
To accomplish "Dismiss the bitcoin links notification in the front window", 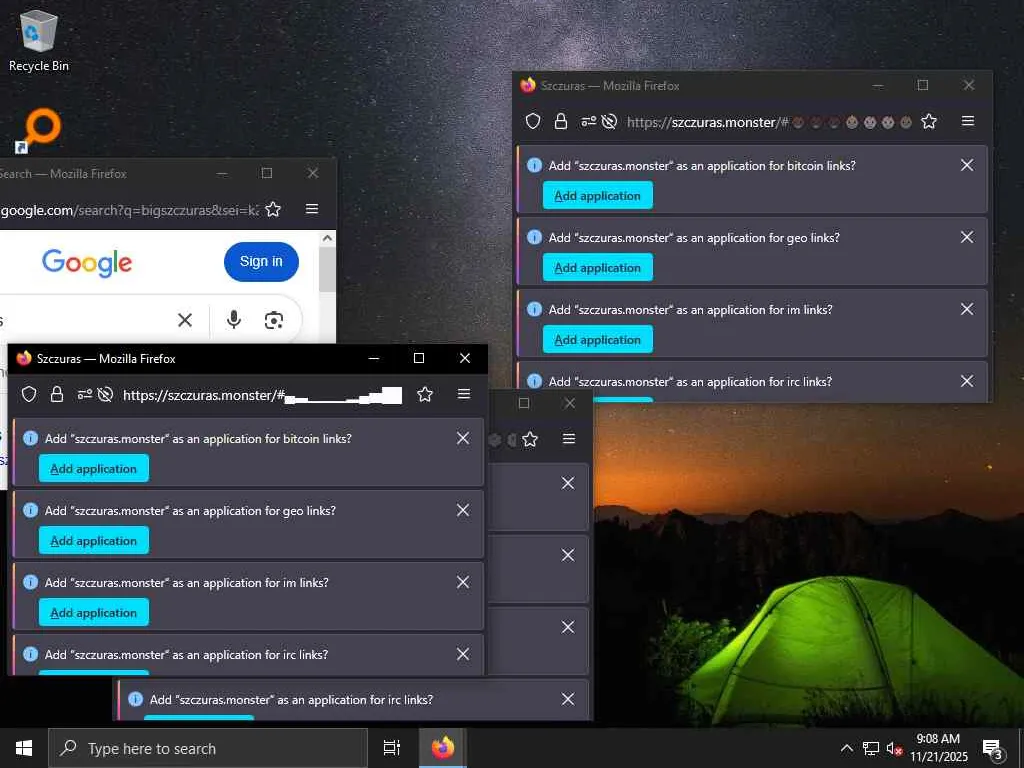I will coord(463,438).
